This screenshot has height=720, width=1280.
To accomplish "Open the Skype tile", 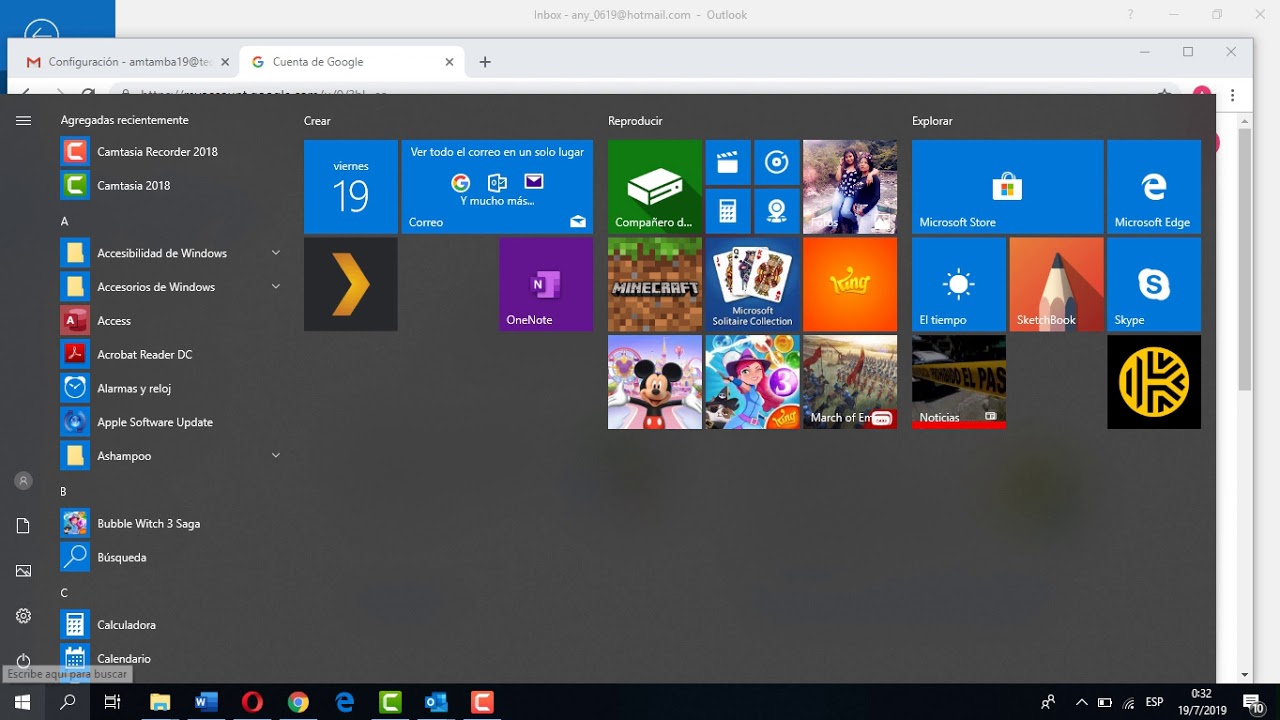I will coord(1154,284).
